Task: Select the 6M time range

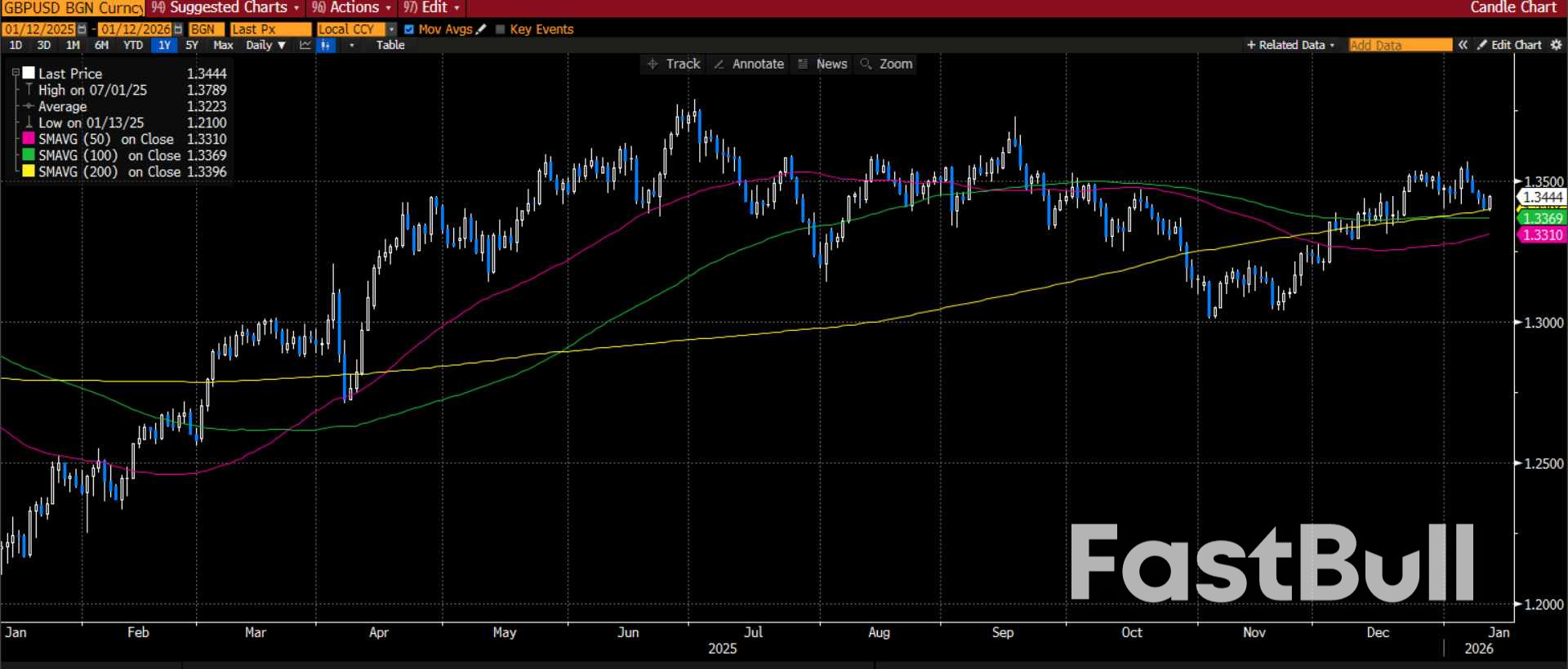Action: pyautogui.click(x=101, y=45)
